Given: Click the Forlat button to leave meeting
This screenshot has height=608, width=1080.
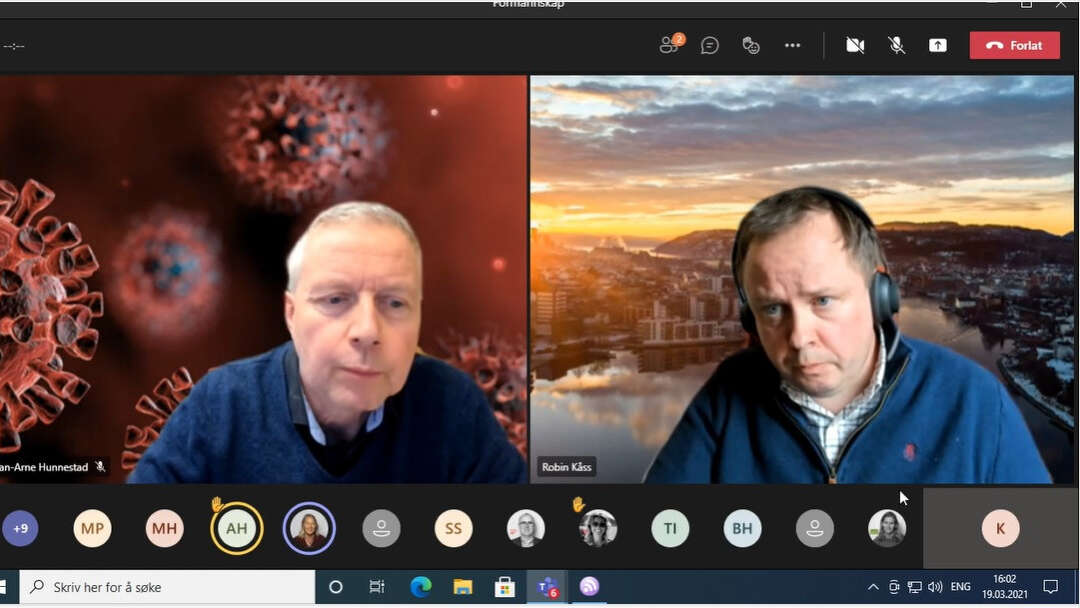Looking at the screenshot, I should coord(1014,45).
